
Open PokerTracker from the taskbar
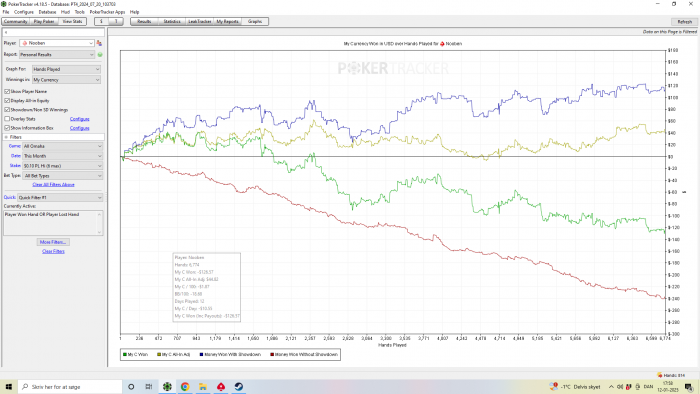click(x=167, y=387)
